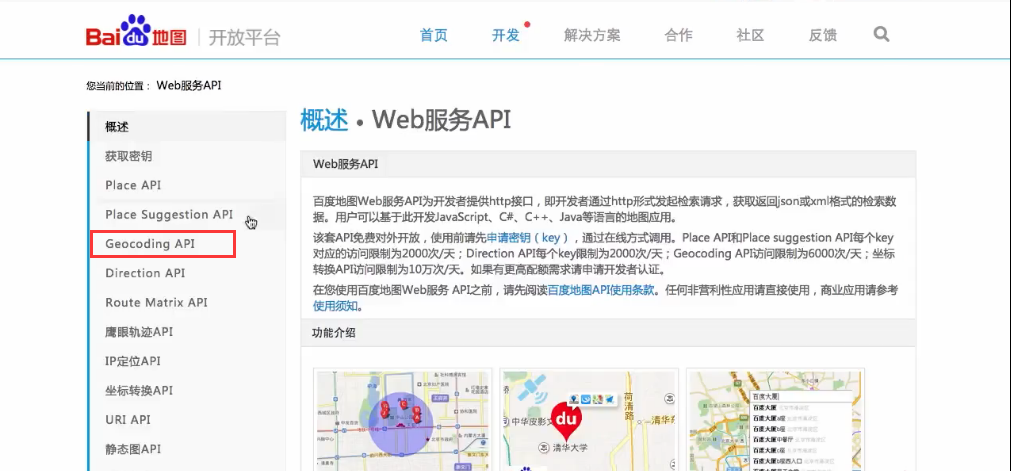Click the Baidu Maps logo
Image resolution: width=1011 pixels, height=471 pixels.
(x=136, y=36)
